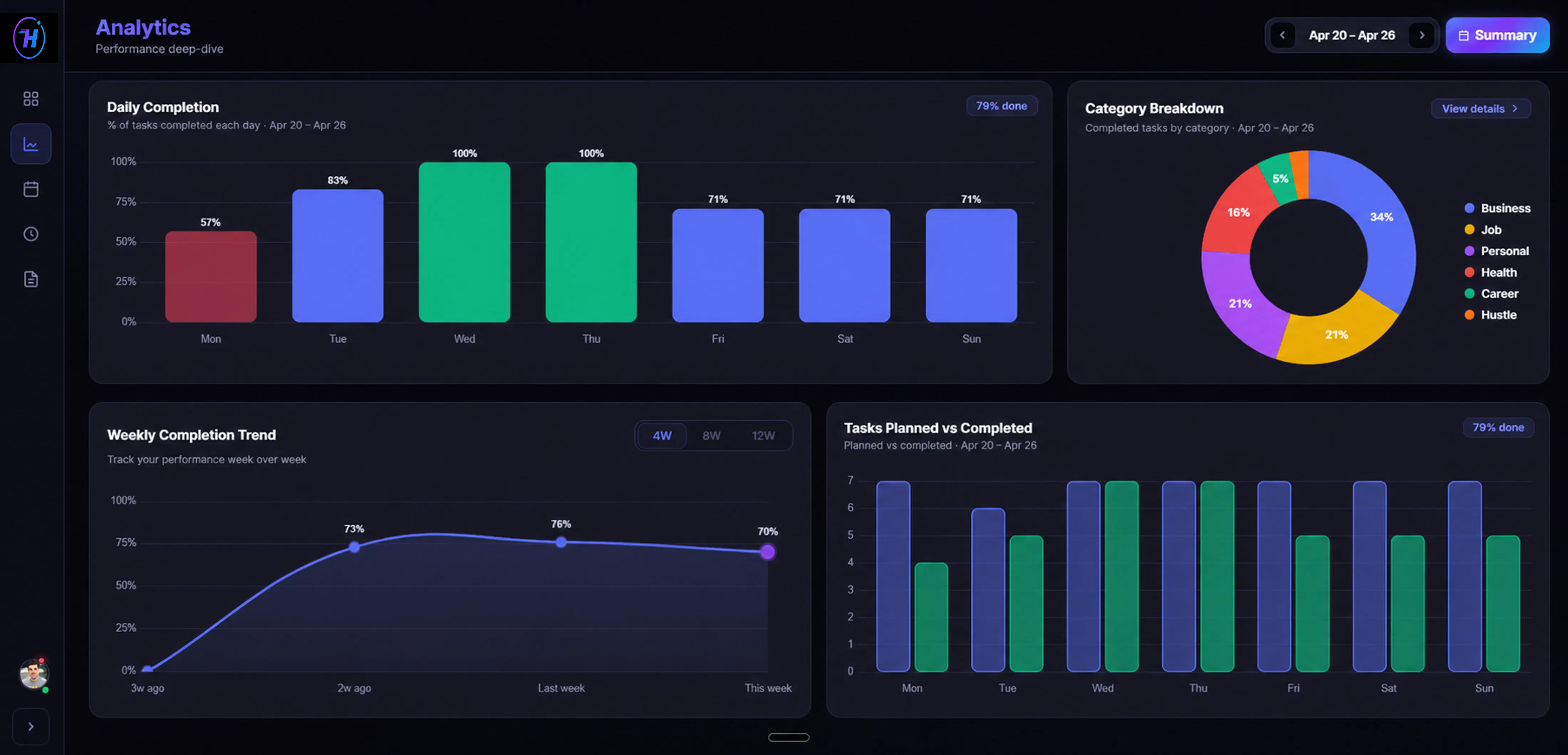This screenshot has width=1568, height=755.
Task: Switch trend range to 12W
Action: click(763, 436)
